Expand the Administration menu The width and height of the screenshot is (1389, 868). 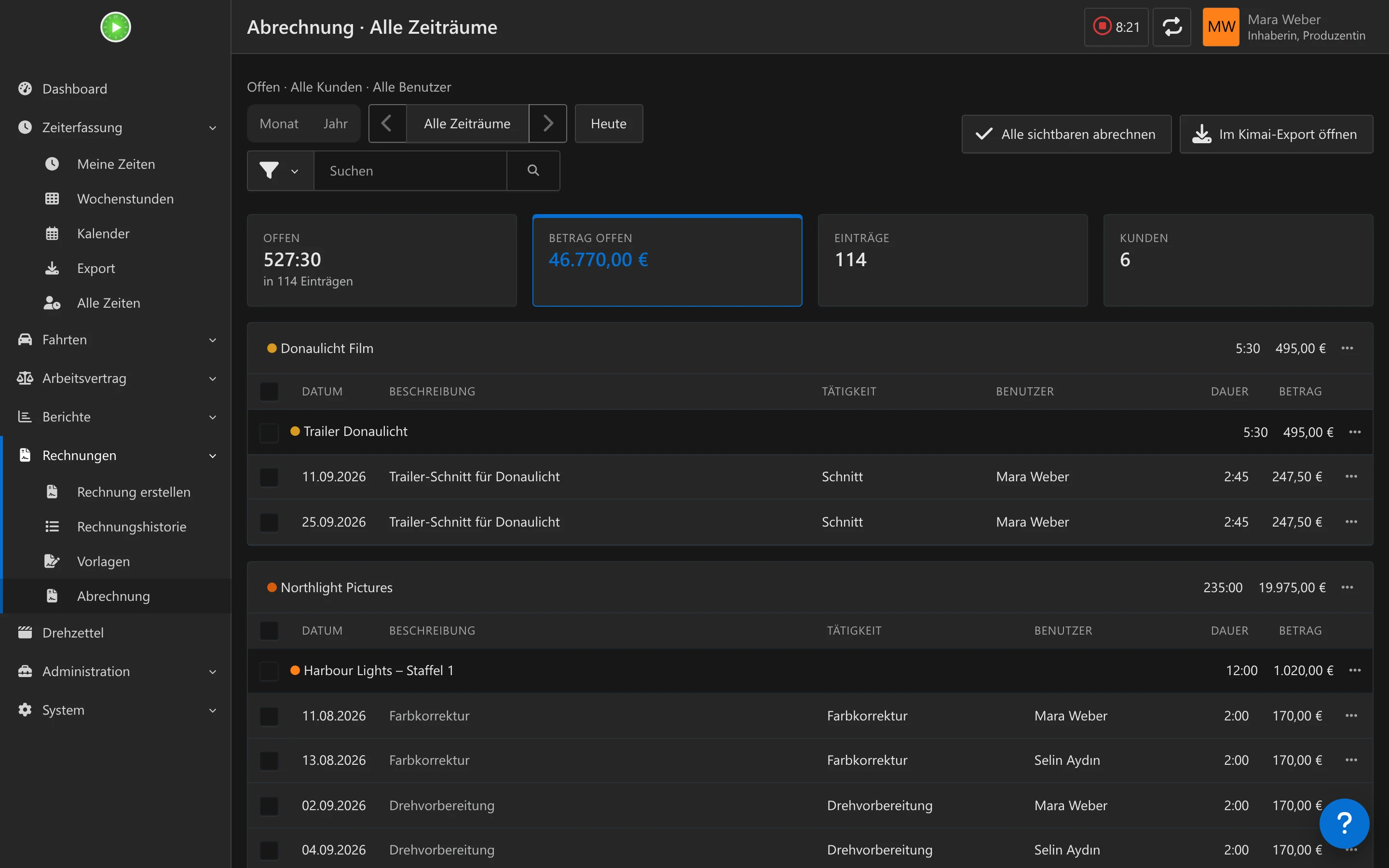point(115,671)
